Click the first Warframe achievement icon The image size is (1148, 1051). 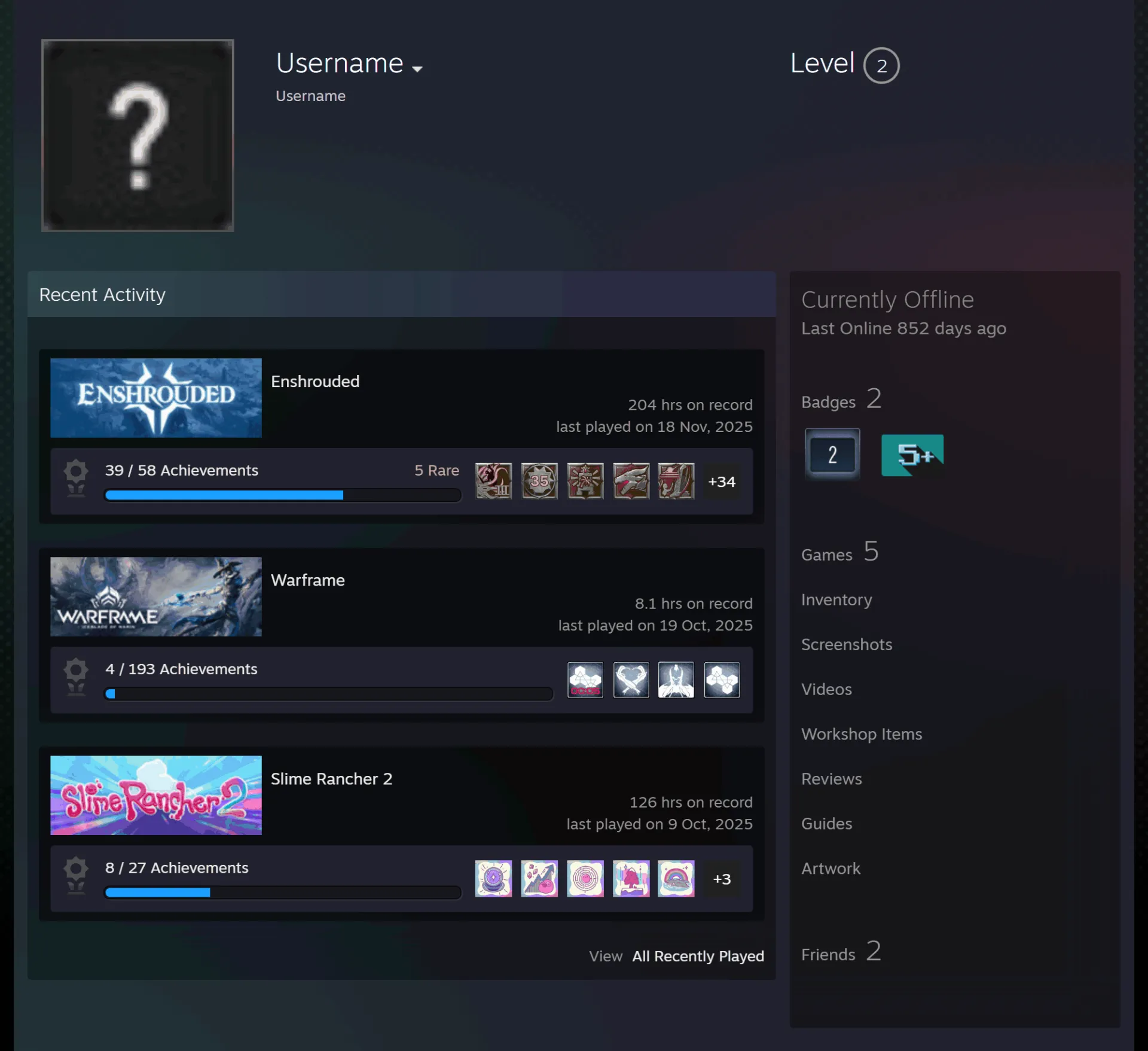pos(585,680)
